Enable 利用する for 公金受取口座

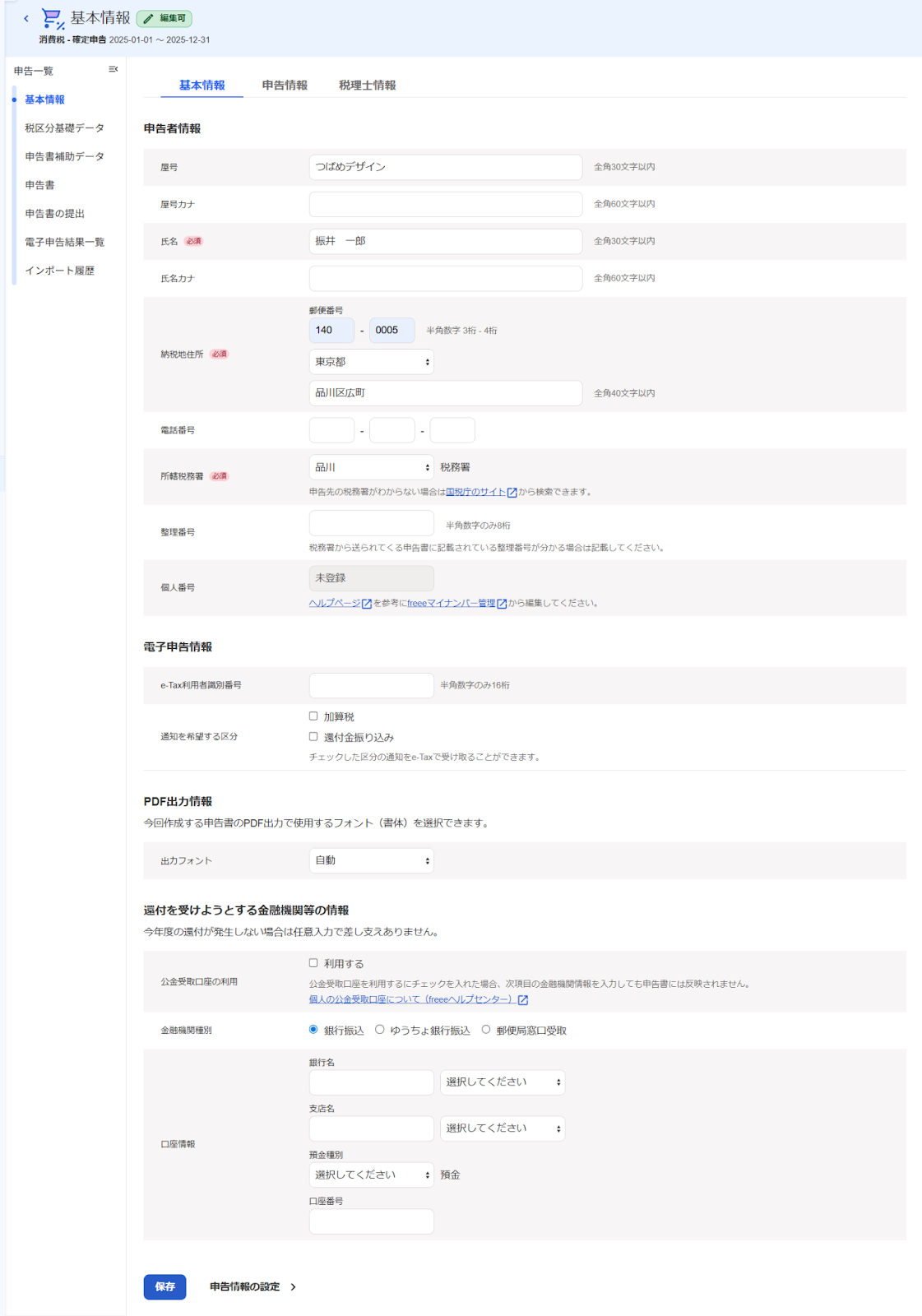[313, 963]
